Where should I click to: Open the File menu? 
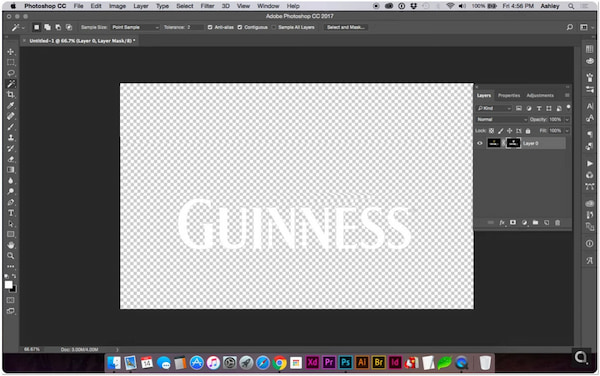pos(78,6)
